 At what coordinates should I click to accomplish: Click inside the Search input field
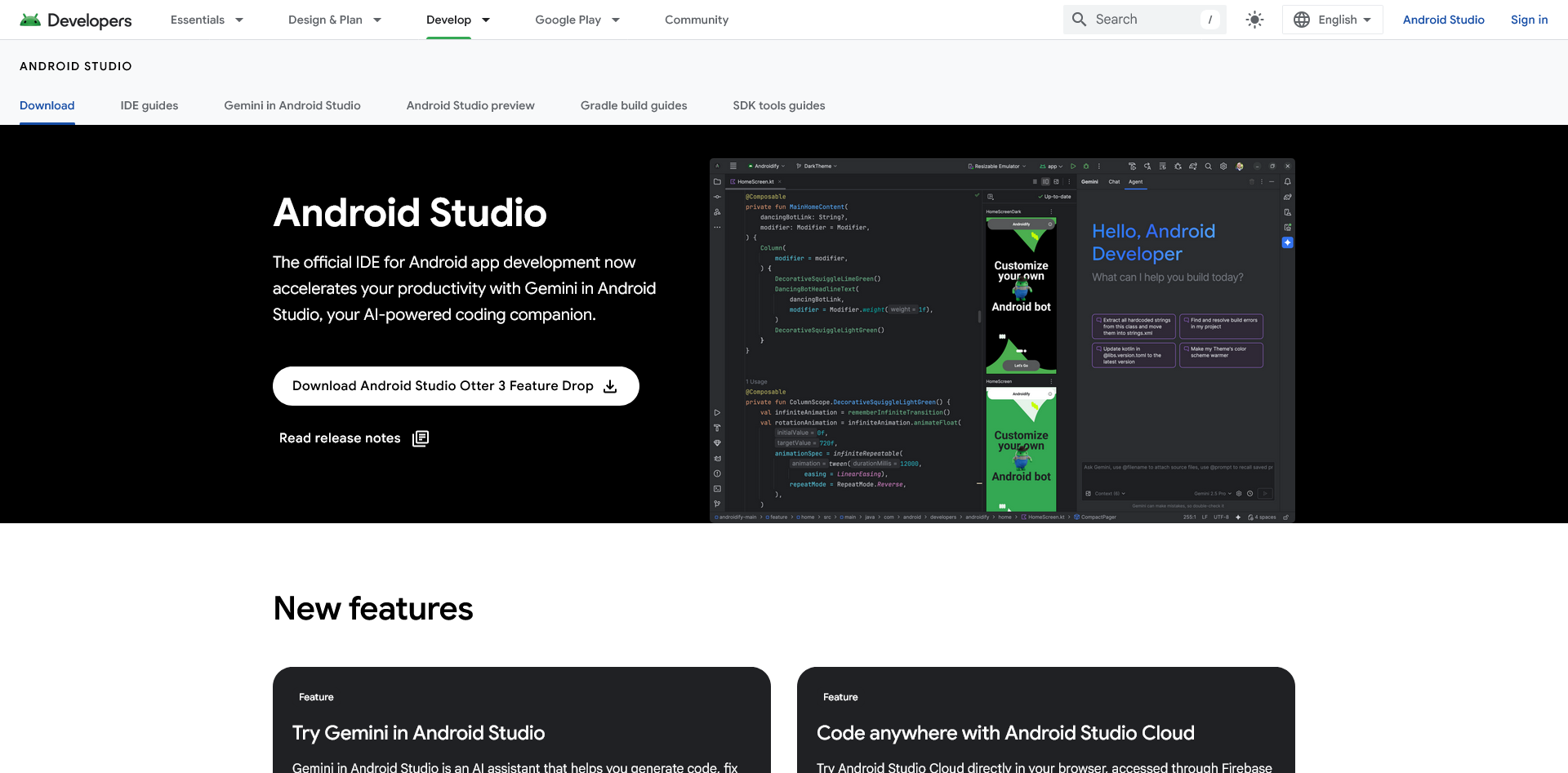pyautogui.click(x=1143, y=19)
